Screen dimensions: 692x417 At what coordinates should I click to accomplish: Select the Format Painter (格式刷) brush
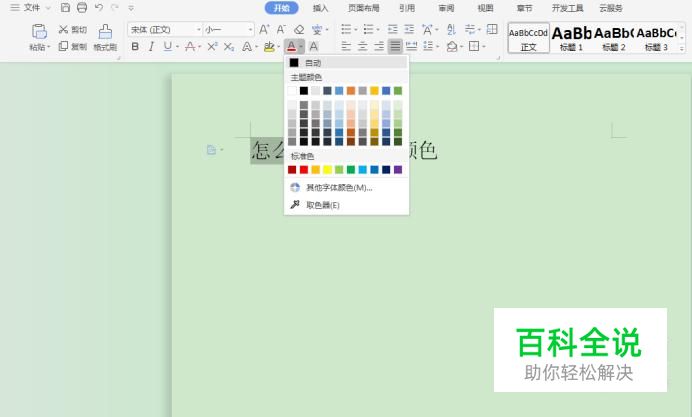pos(105,38)
